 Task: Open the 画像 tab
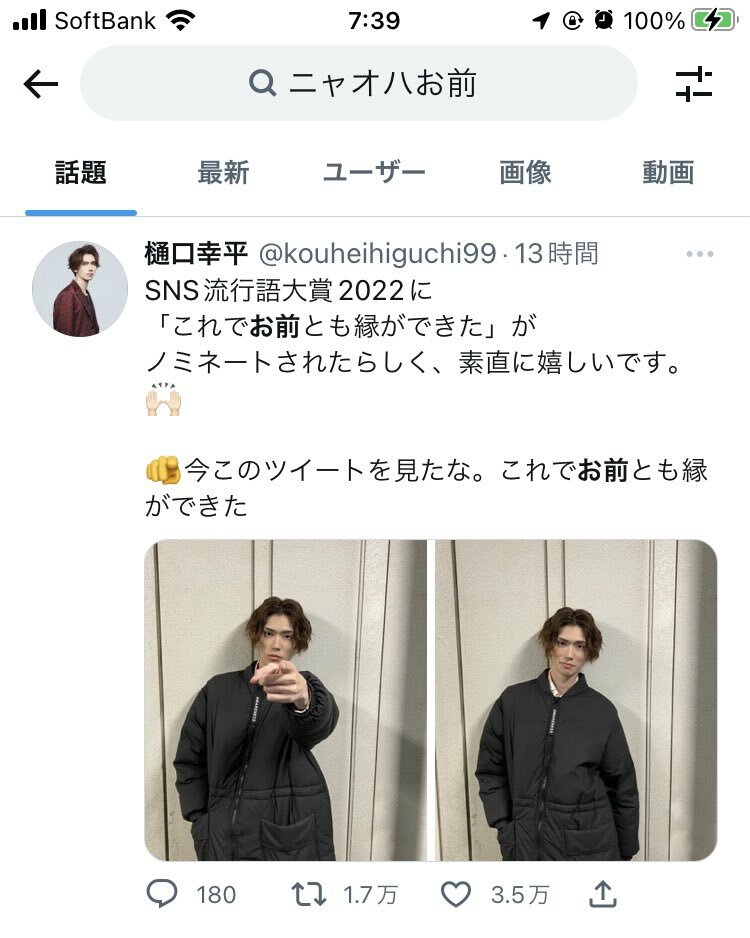[525, 173]
